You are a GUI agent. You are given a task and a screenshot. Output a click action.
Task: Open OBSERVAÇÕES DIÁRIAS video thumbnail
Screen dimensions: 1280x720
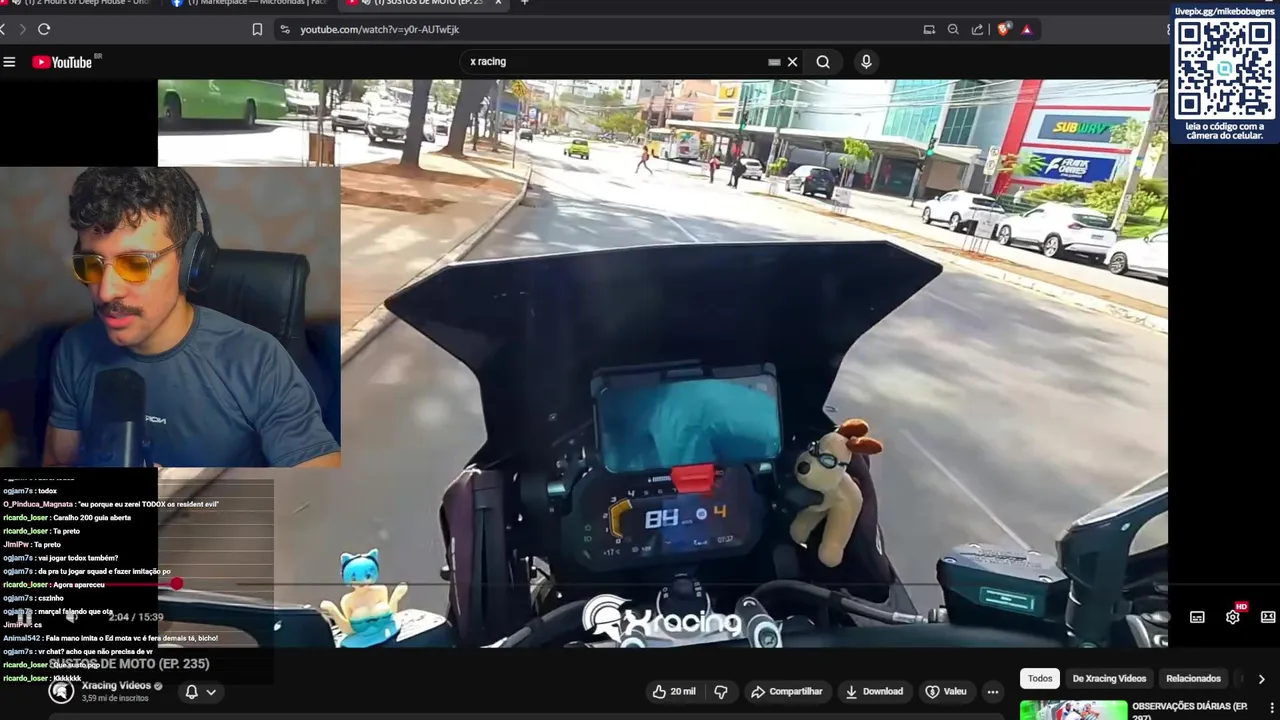[x=1073, y=710]
